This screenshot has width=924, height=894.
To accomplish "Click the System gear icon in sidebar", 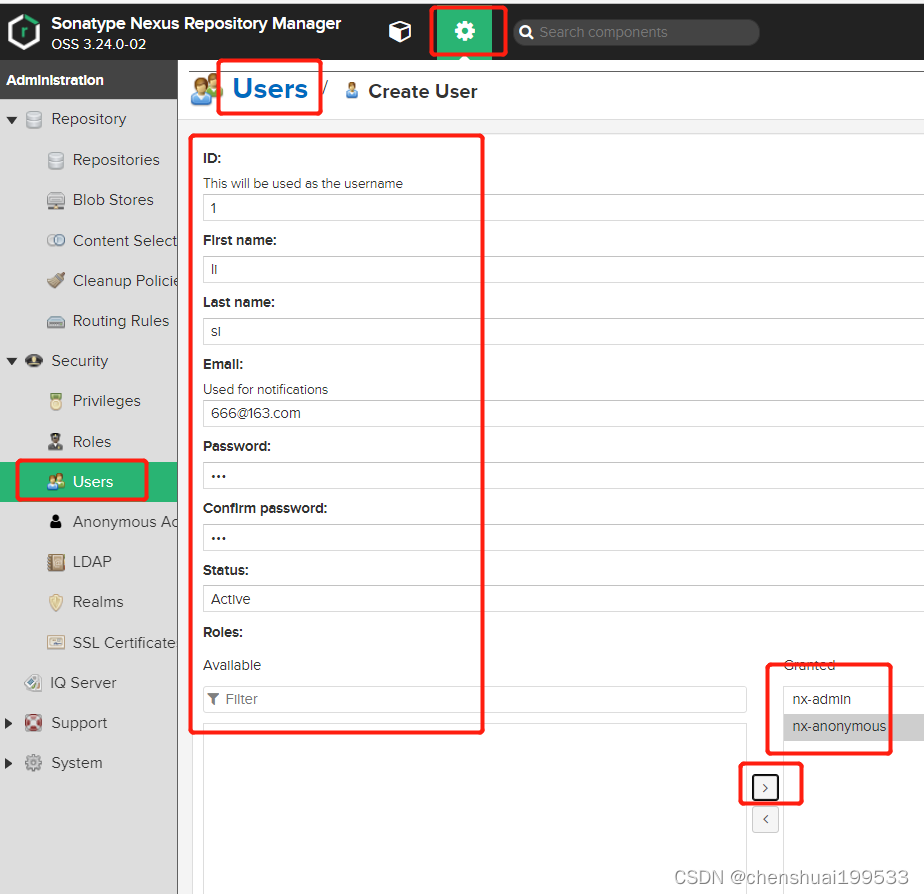I will 34,763.
